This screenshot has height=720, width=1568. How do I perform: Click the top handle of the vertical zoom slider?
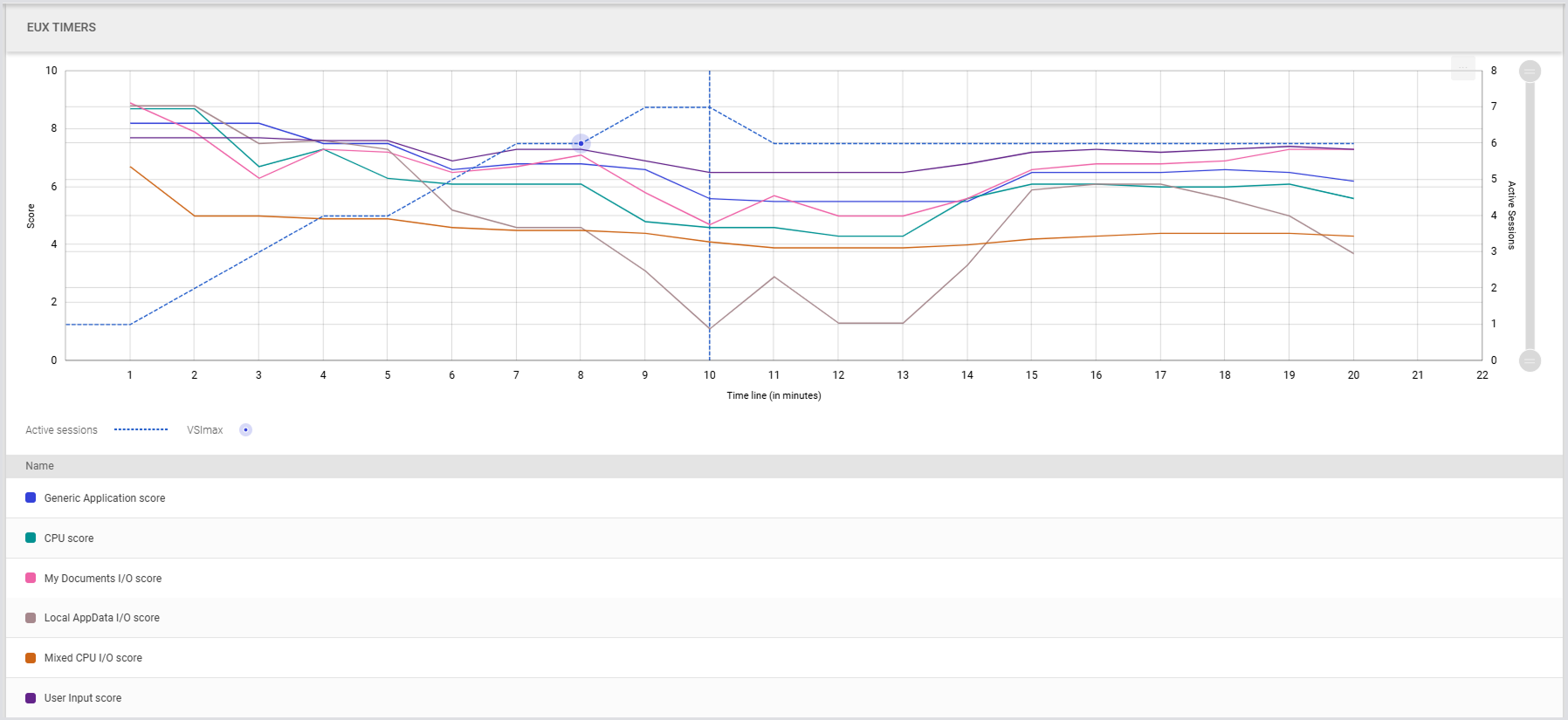tap(1530, 71)
